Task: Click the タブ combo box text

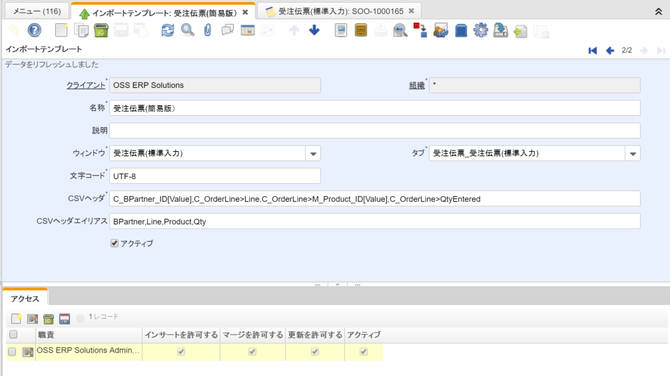Action: (527, 153)
